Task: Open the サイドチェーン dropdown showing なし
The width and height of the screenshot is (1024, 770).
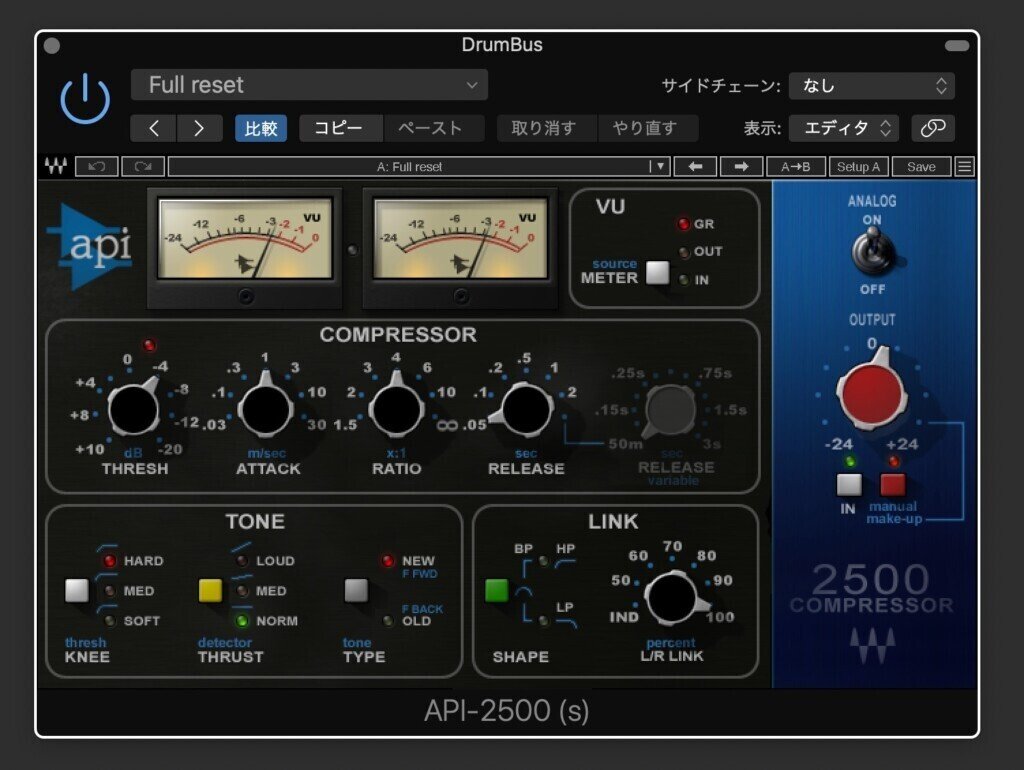Action: click(x=872, y=86)
